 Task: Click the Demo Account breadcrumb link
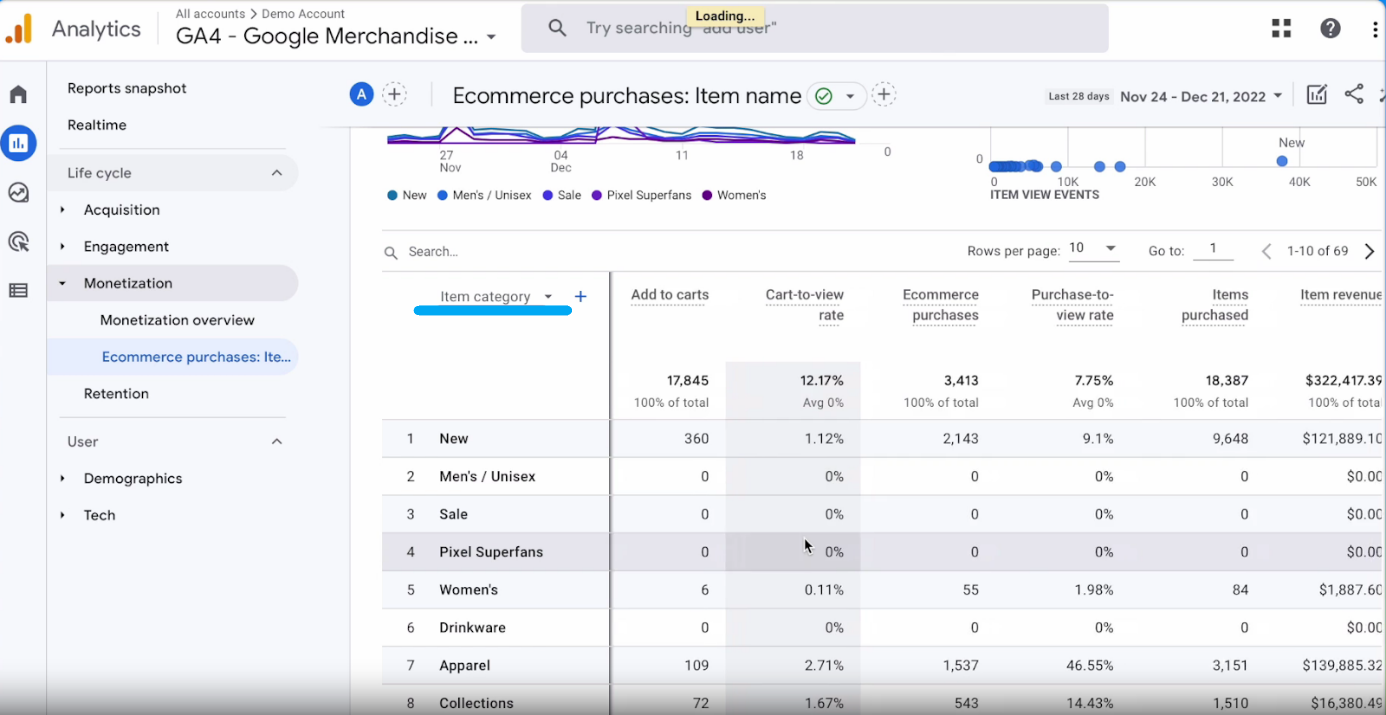pos(303,14)
